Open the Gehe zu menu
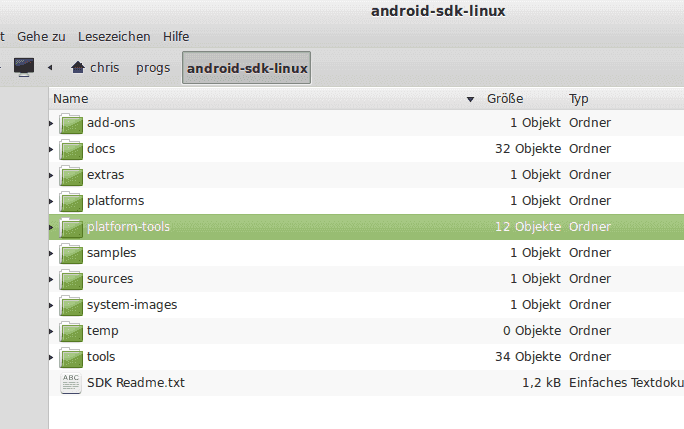684x429 pixels. coord(41,37)
